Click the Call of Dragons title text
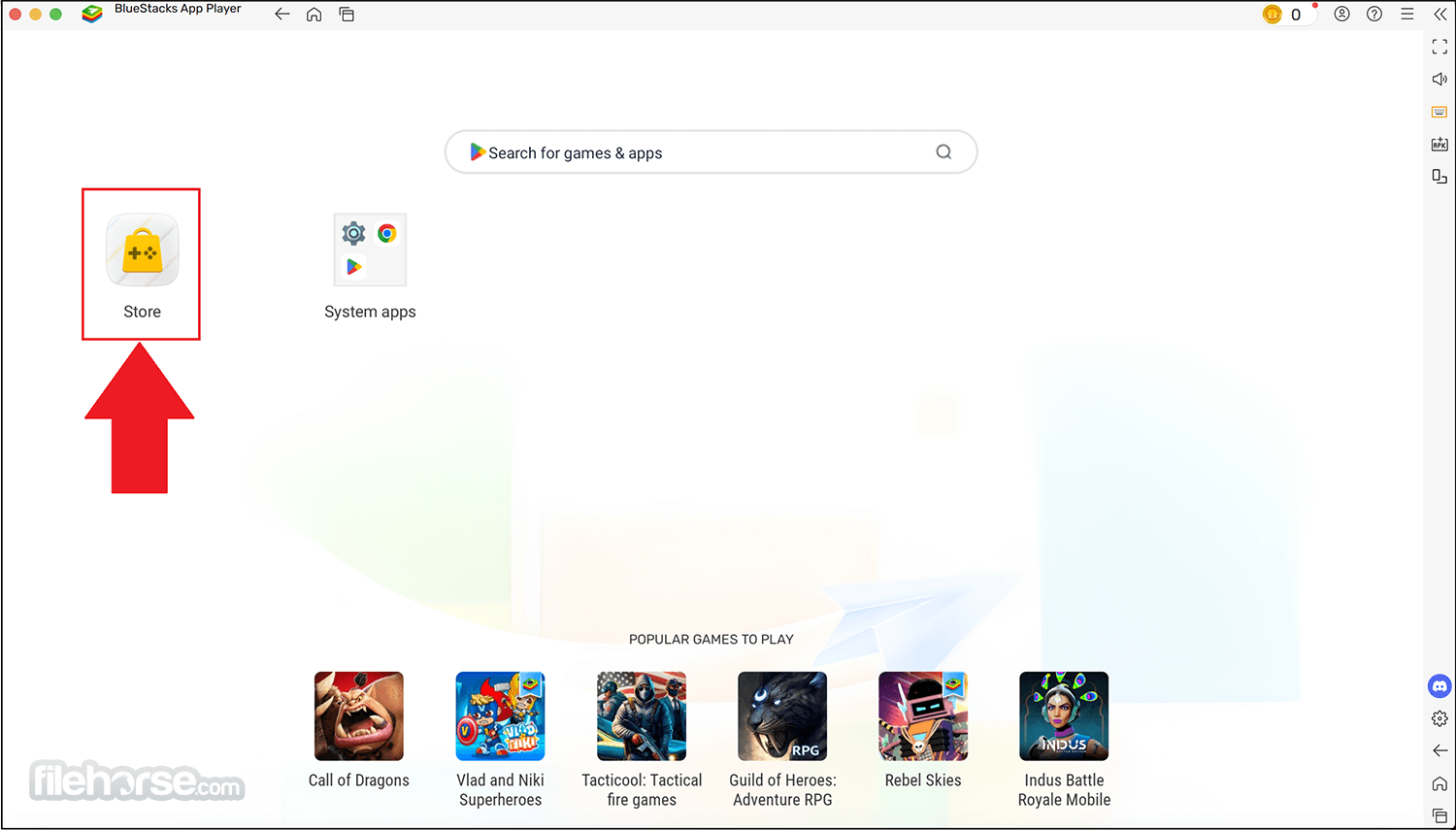Image resolution: width=1456 pixels, height=830 pixels. 359,780
